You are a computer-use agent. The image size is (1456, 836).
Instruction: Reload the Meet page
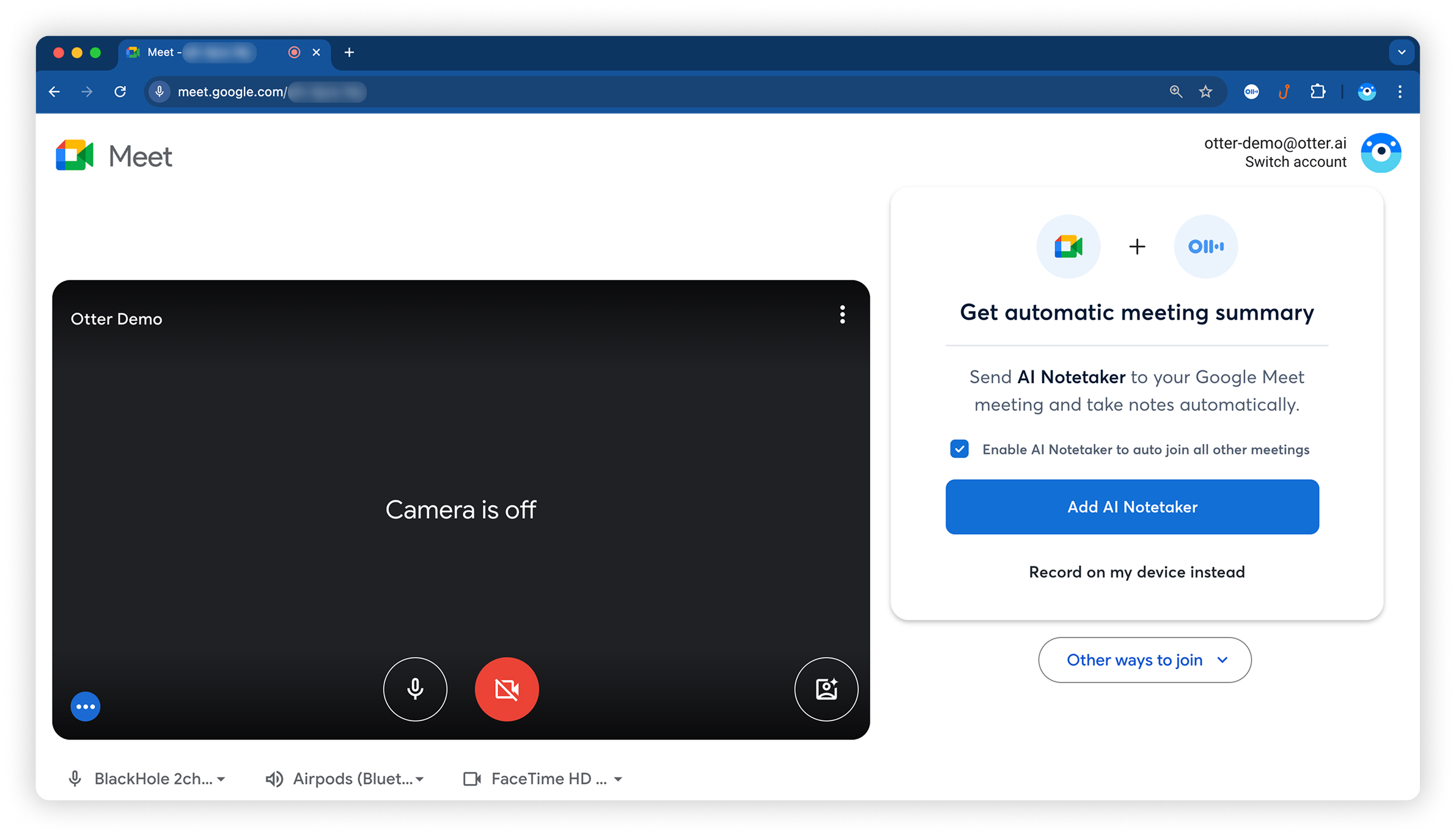(x=120, y=92)
